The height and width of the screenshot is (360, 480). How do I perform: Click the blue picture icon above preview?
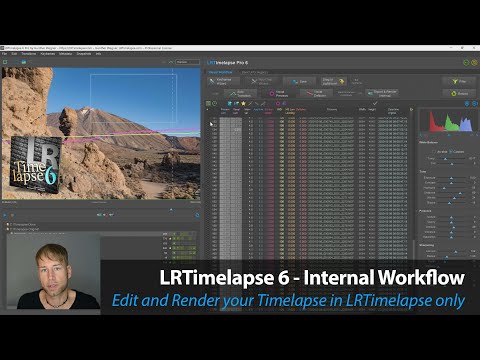pyautogui.click(x=24, y=62)
